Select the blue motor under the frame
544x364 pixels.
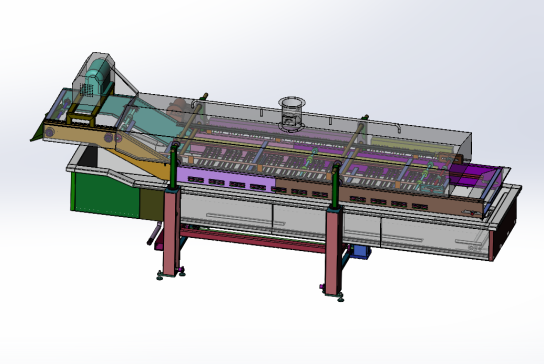(360, 252)
